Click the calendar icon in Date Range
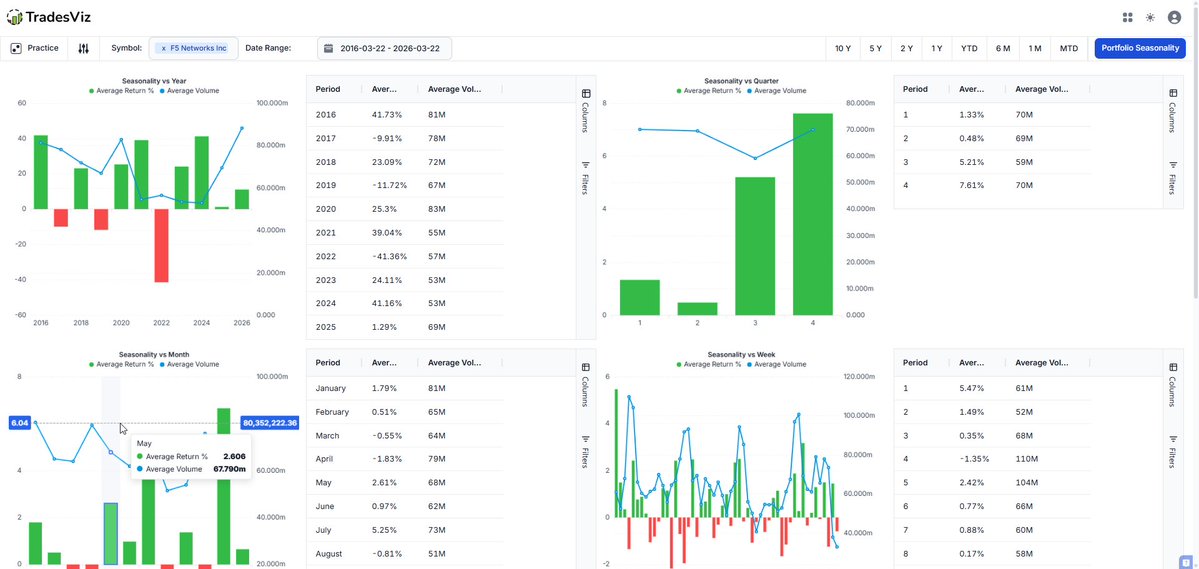 pos(329,48)
